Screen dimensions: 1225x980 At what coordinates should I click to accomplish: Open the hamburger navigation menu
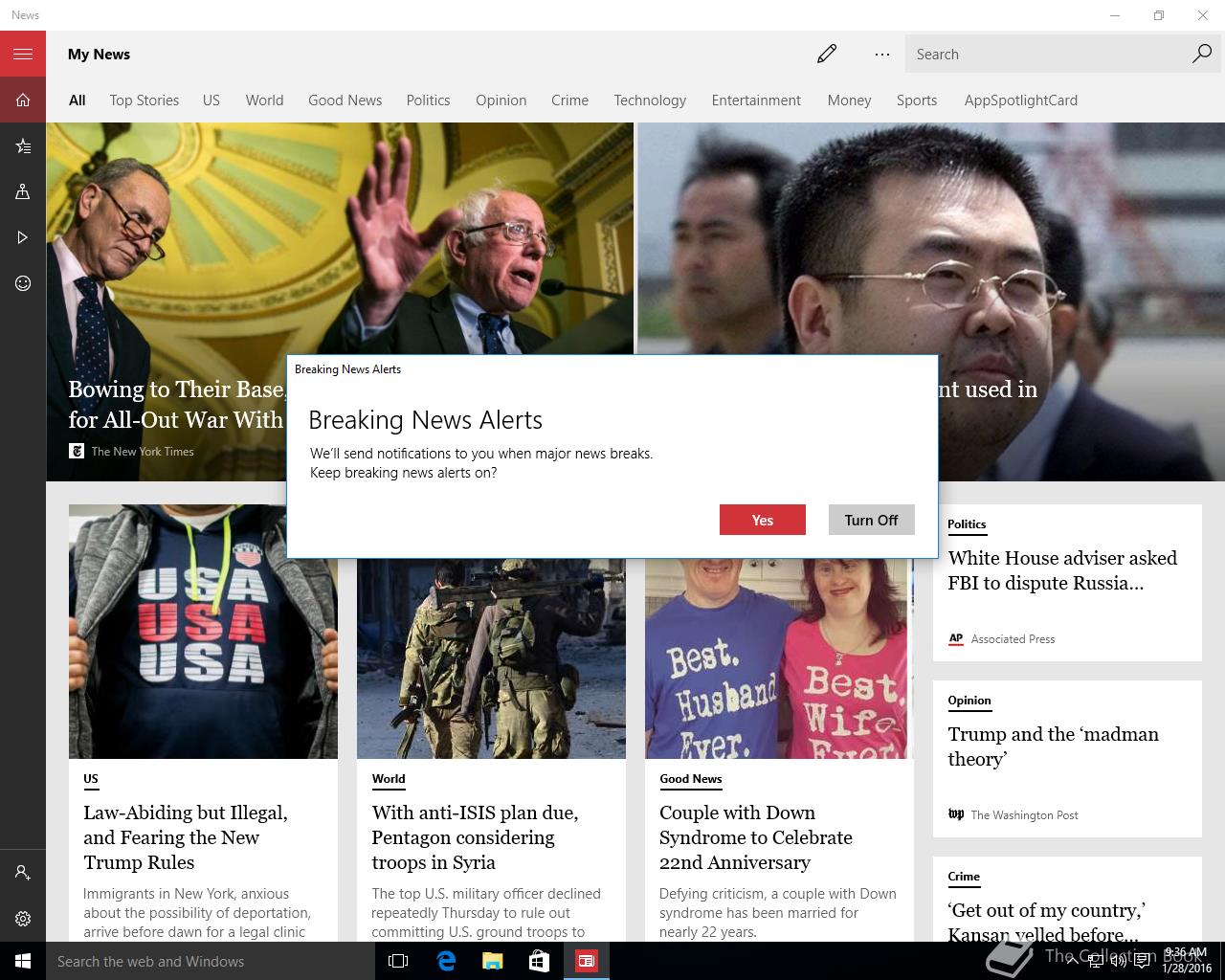(23, 54)
